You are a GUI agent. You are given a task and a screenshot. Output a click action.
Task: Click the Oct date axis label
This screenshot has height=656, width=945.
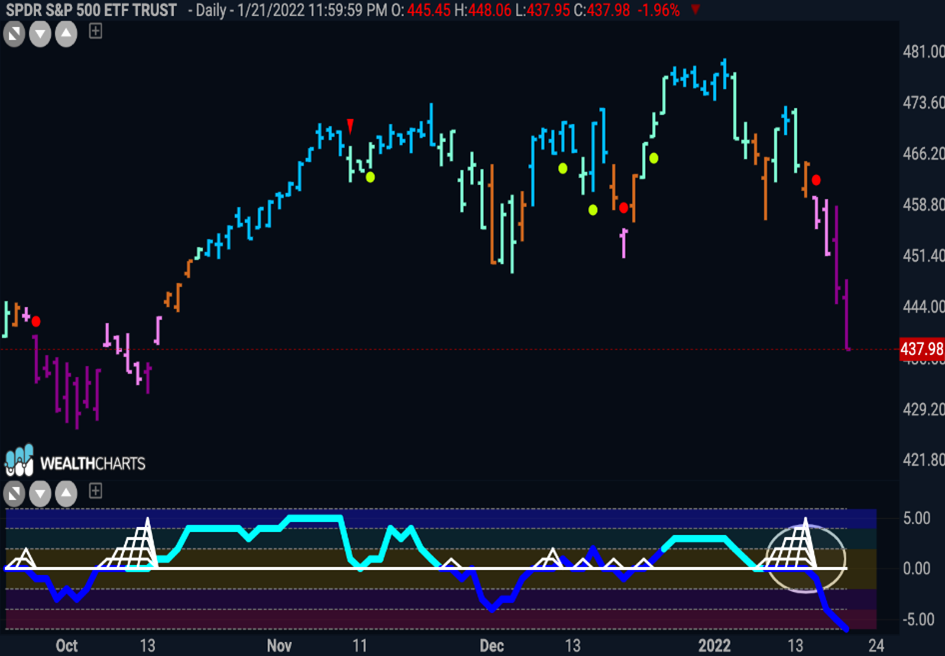click(66, 646)
